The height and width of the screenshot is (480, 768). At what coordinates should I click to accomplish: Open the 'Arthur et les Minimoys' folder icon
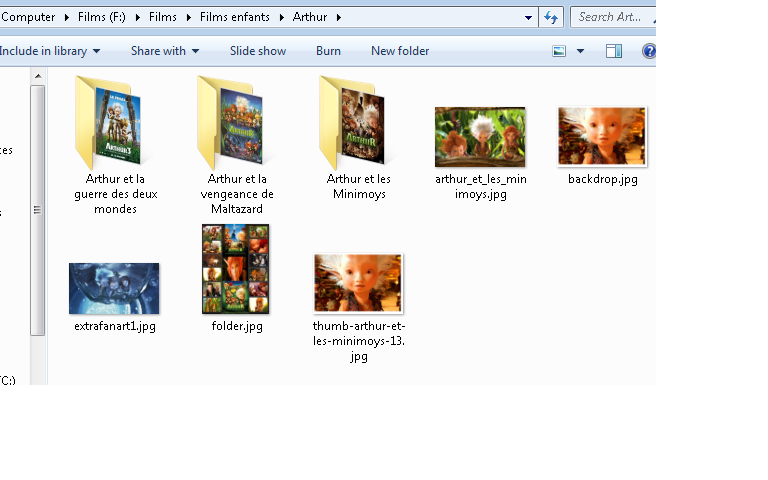[353, 122]
